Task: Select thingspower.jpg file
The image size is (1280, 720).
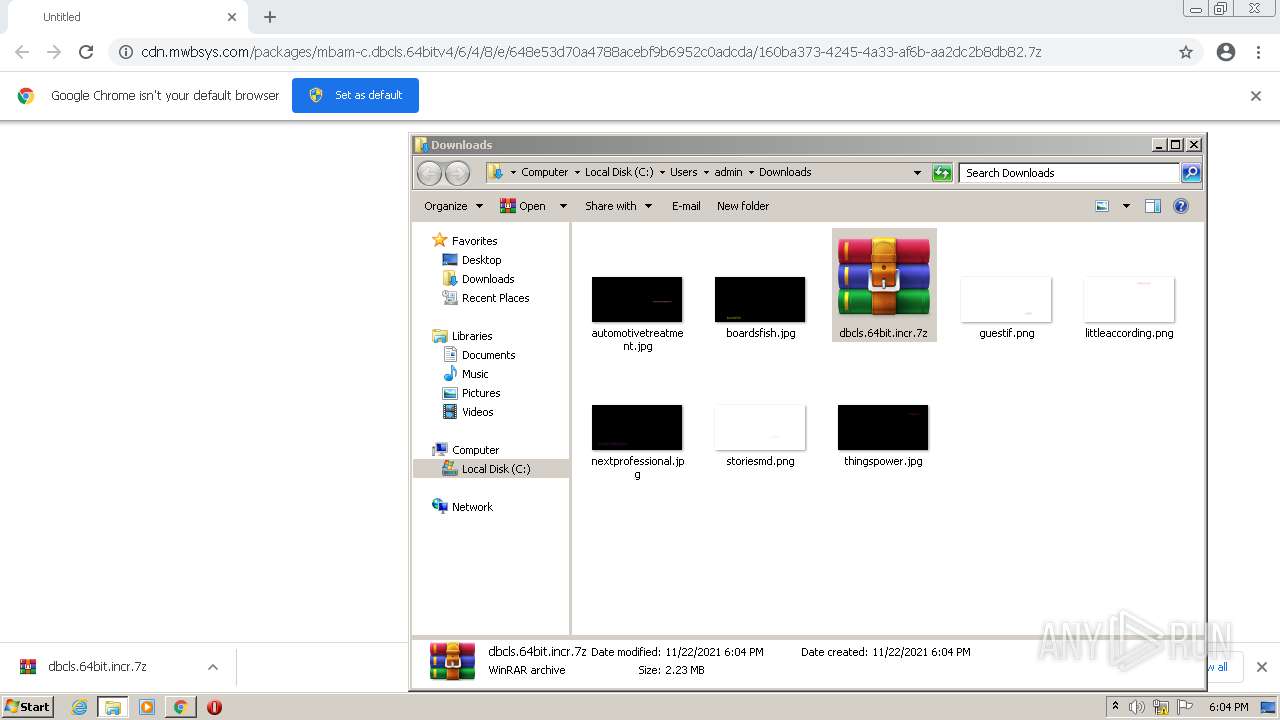Action: click(x=883, y=435)
